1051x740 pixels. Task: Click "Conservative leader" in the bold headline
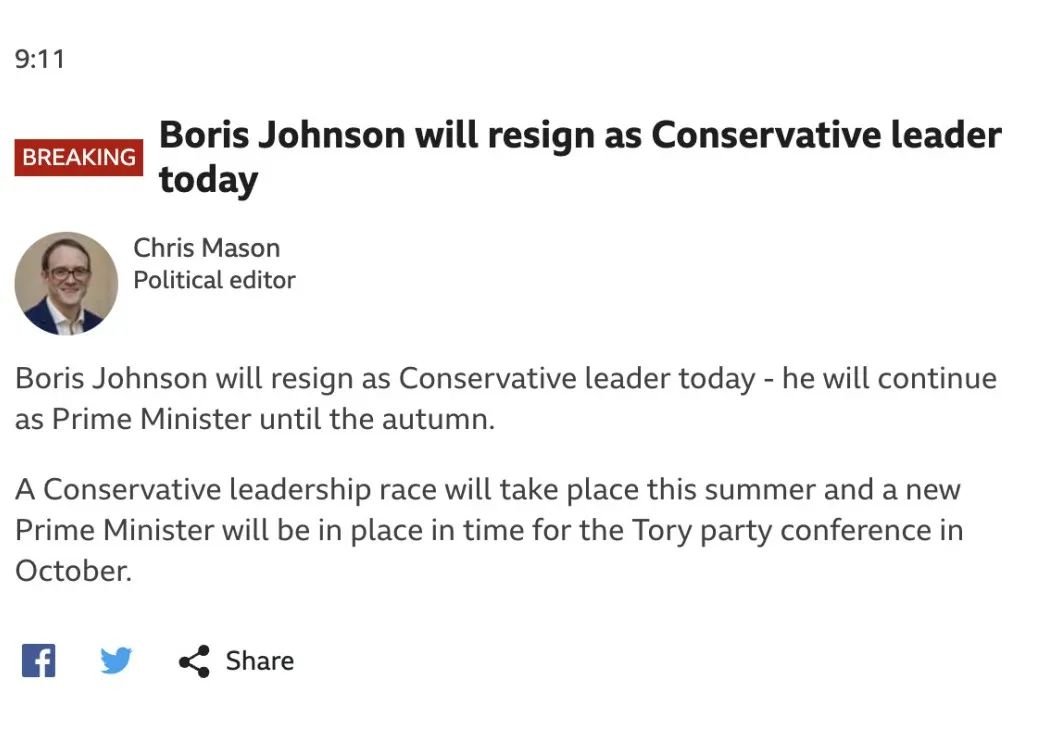pyautogui.click(x=826, y=135)
